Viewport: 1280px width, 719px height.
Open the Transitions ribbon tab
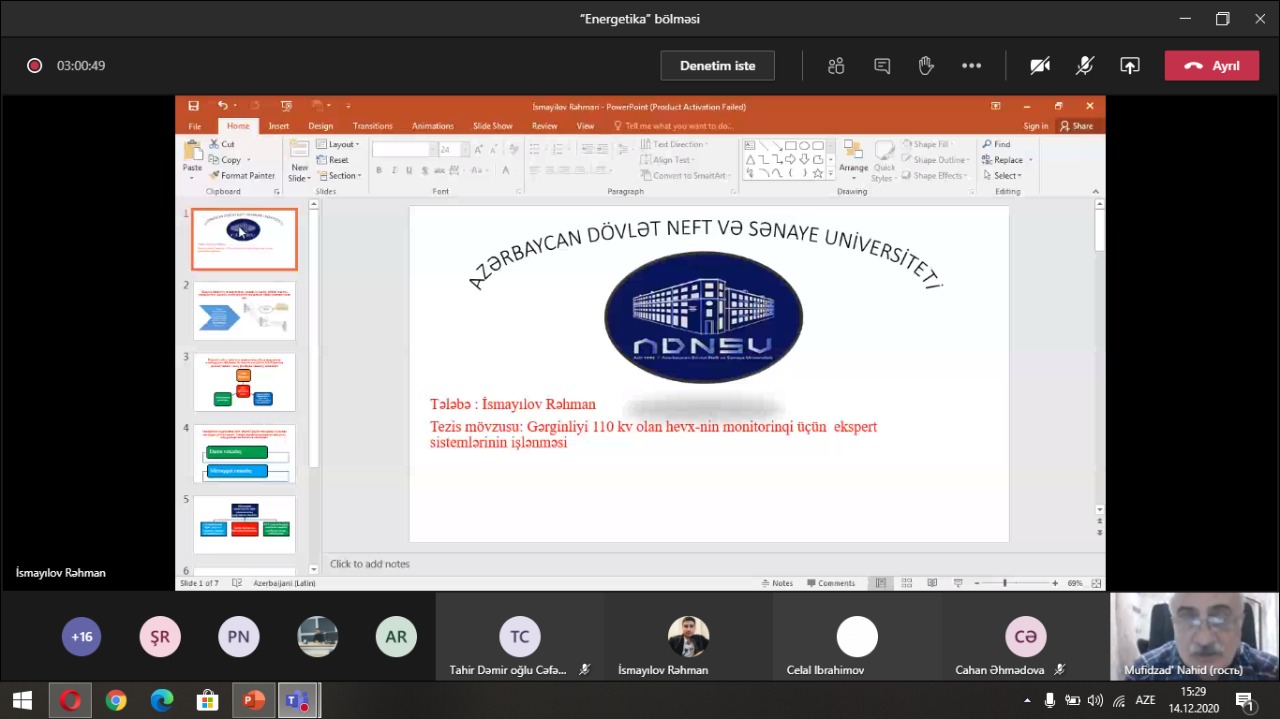(373, 126)
